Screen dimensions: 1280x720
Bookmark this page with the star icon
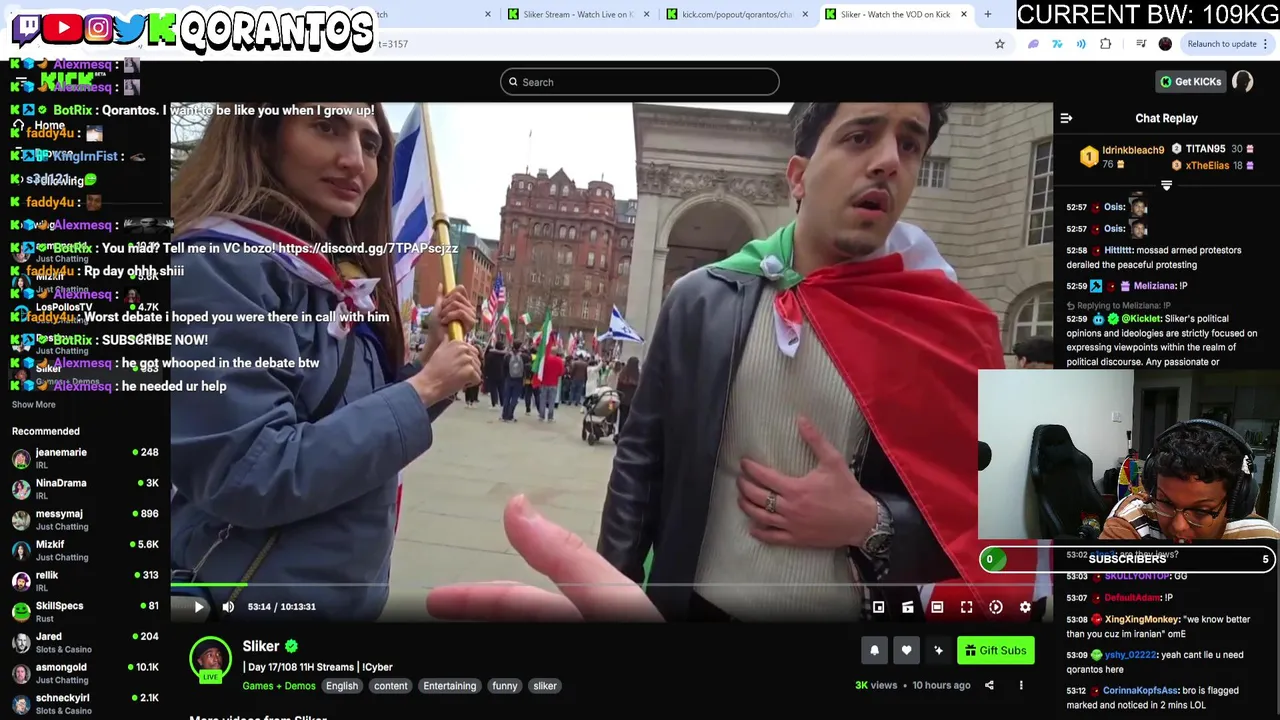[999, 44]
